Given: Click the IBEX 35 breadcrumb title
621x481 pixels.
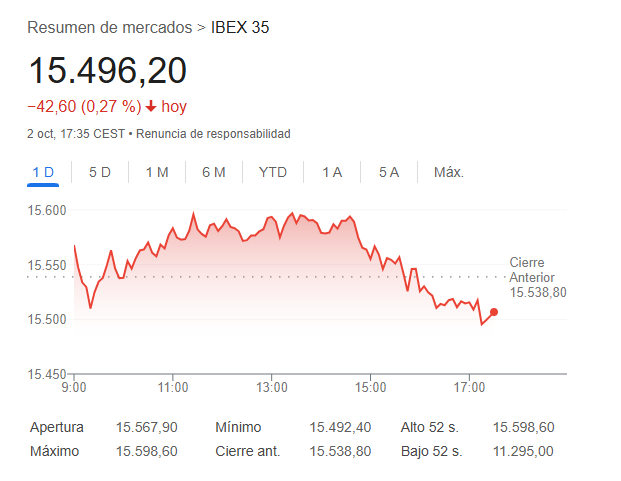Looking at the screenshot, I should [240, 27].
